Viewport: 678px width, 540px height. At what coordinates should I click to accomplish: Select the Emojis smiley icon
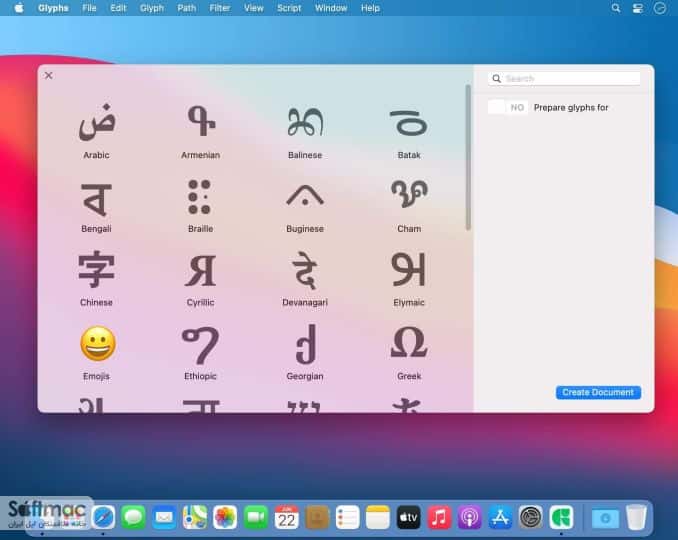coord(98,344)
